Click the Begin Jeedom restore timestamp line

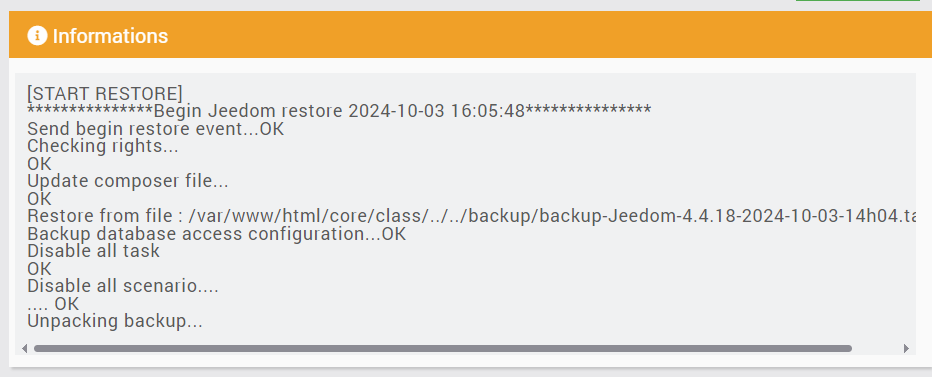point(339,111)
